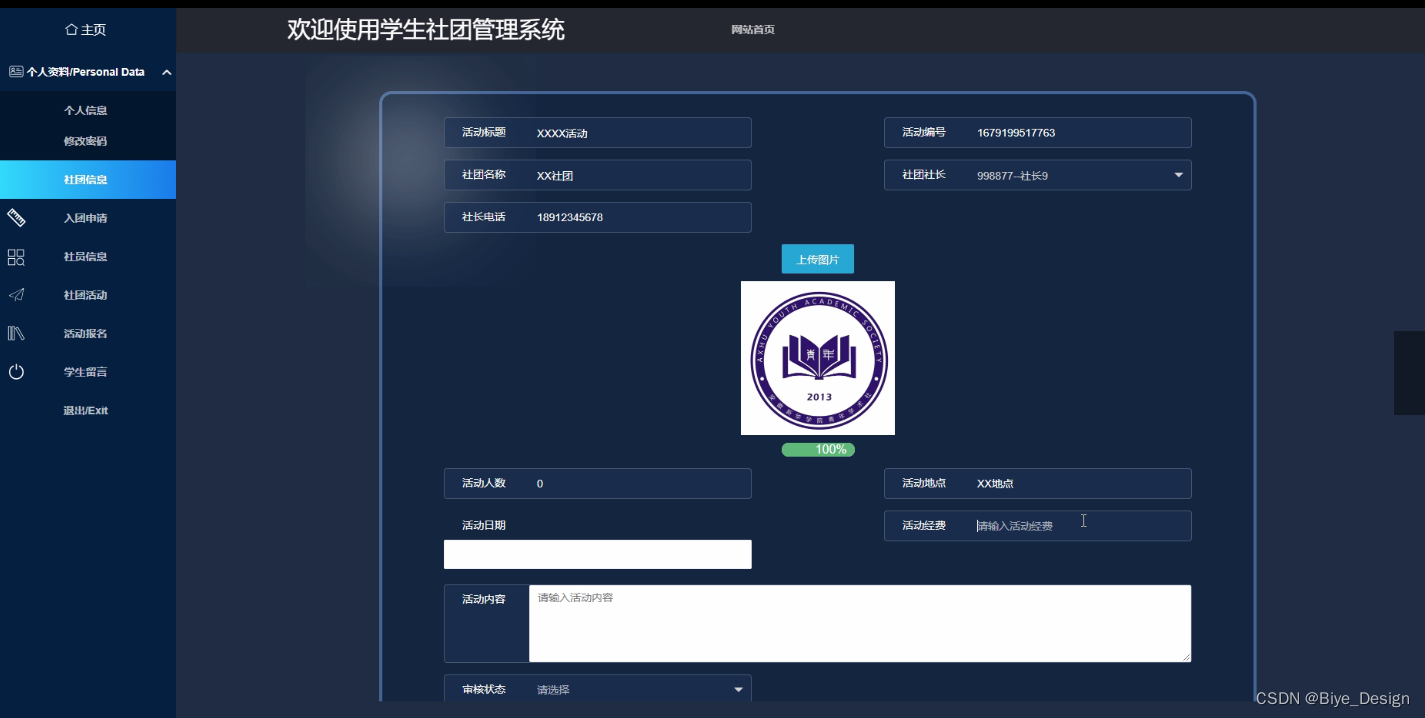This screenshot has width=1425, height=718.
Task: Click the ID card icon beside 个人资料
Action: 16,72
